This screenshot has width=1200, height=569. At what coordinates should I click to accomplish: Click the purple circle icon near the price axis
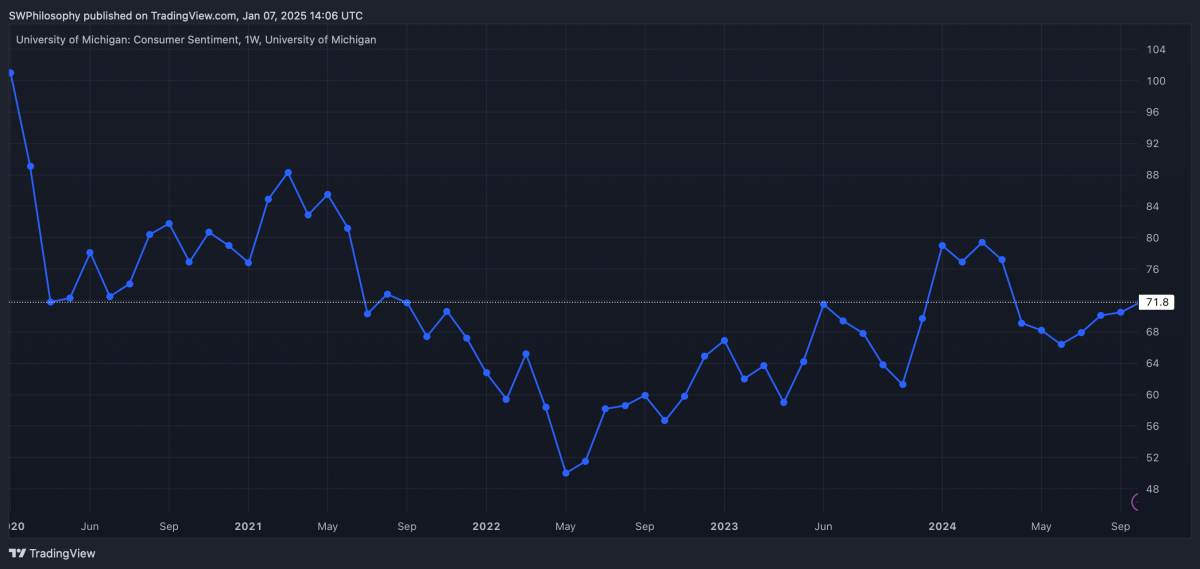[x=1138, y=502]
